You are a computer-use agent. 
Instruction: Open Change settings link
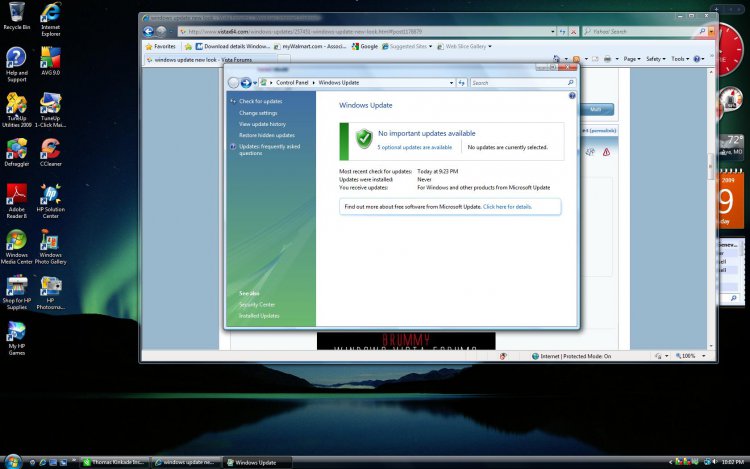tap(258, 113)
